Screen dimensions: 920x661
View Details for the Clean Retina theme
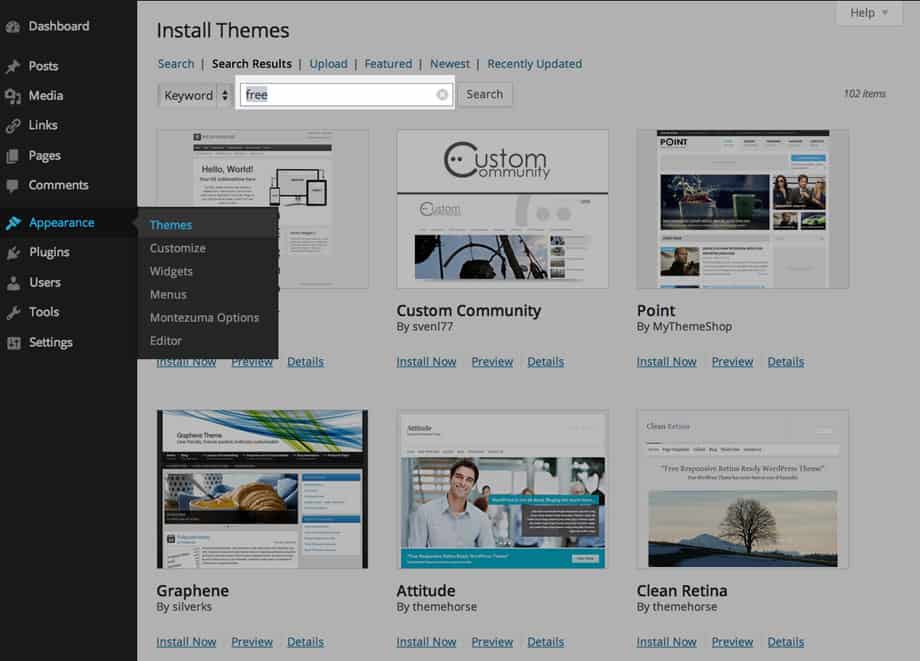pos(786,642)
